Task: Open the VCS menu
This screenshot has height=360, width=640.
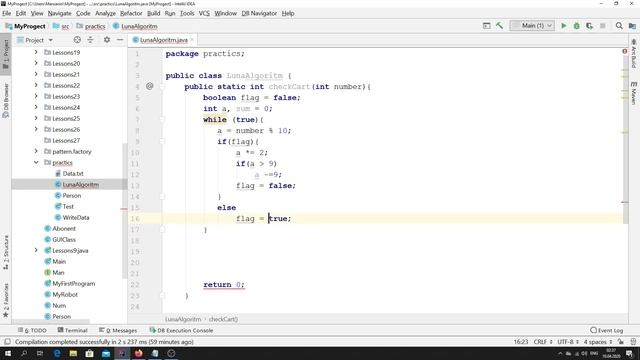Action: pos(204,13)
